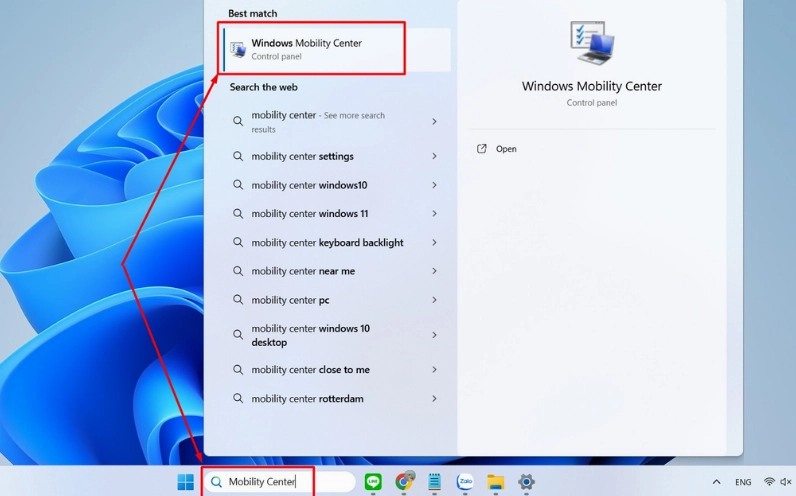796x496 pixels.
Task: Select 'mobility center pc' suggestion
Action: 336,300
